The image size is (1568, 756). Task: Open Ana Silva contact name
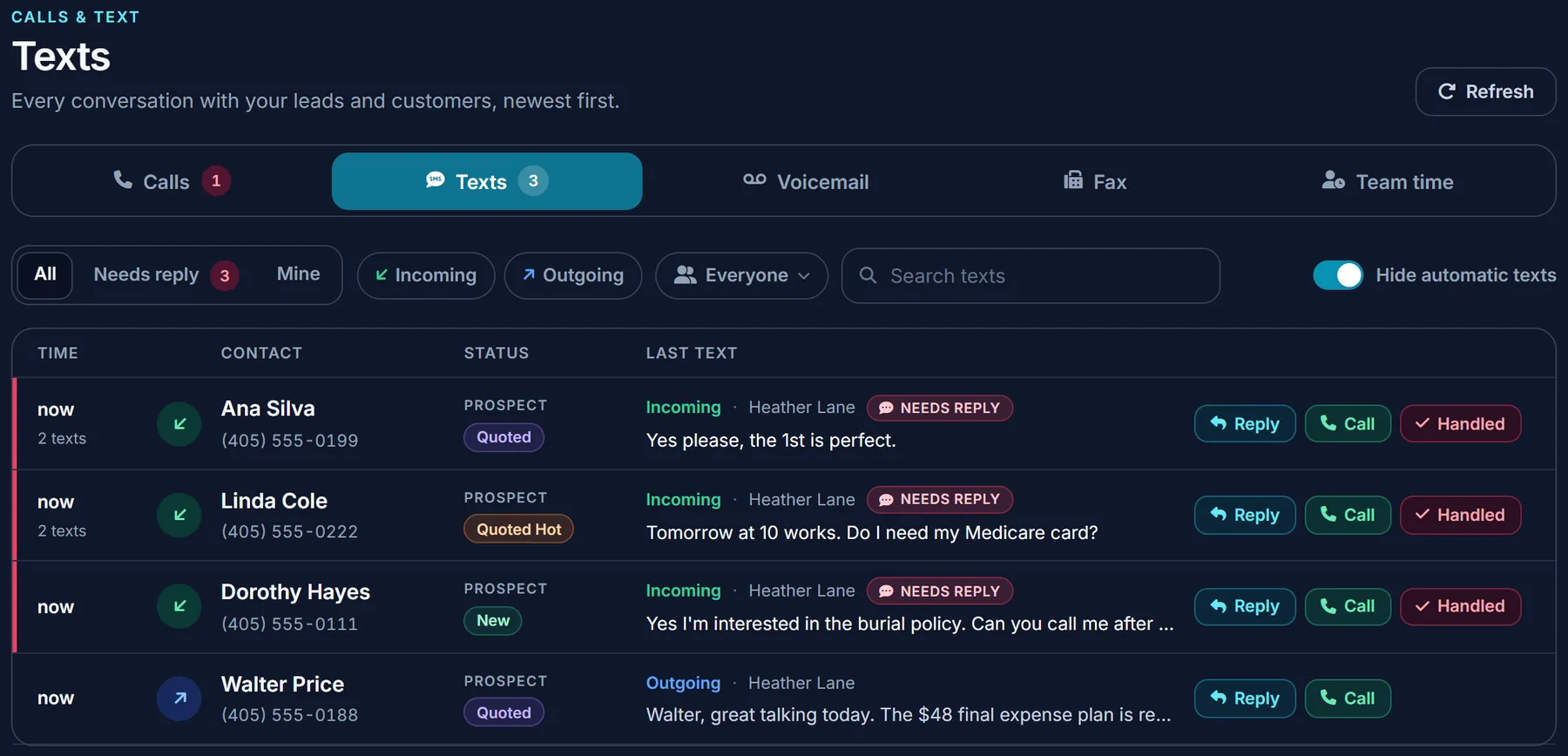[x=268, y=408]
